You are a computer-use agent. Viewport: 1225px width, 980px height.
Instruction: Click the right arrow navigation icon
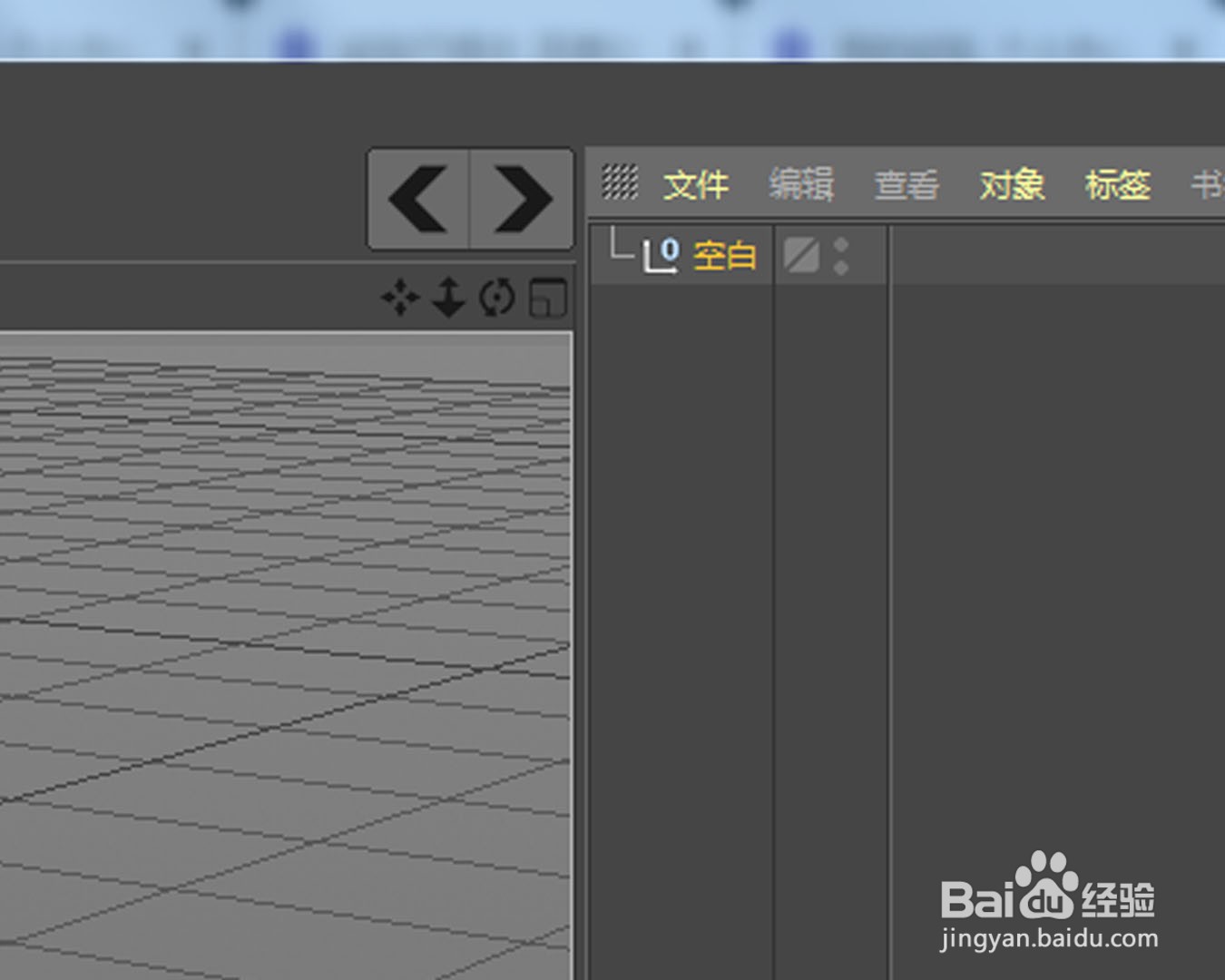pos(521,198)
